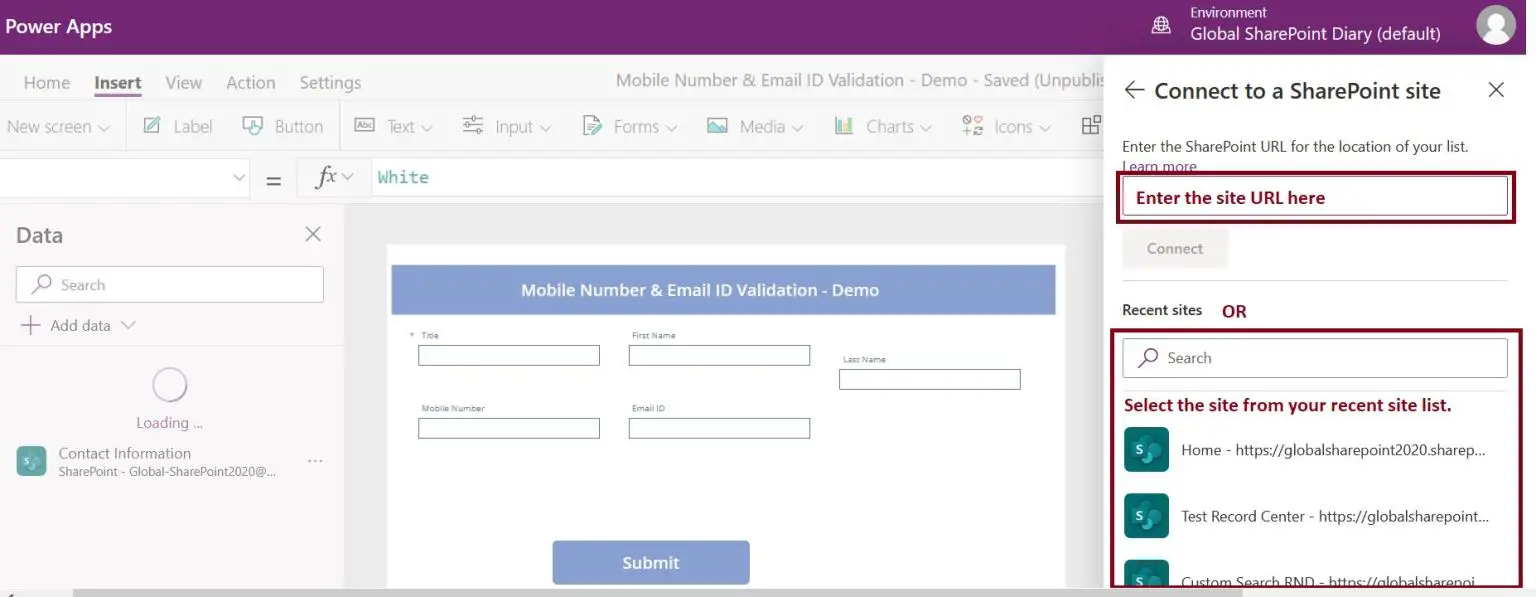1536x597 pixels.
Task: Open the account avatar in the top bar
Action: [1496, 26]
